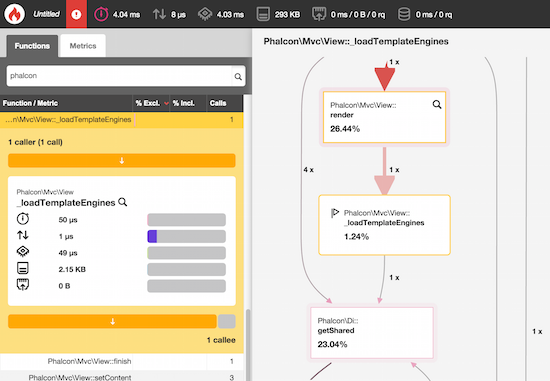Image resolution: width=550 pixels, height=381 pixels.
Task: Select the SQL database icon in top bar
Action: point(404,14)
